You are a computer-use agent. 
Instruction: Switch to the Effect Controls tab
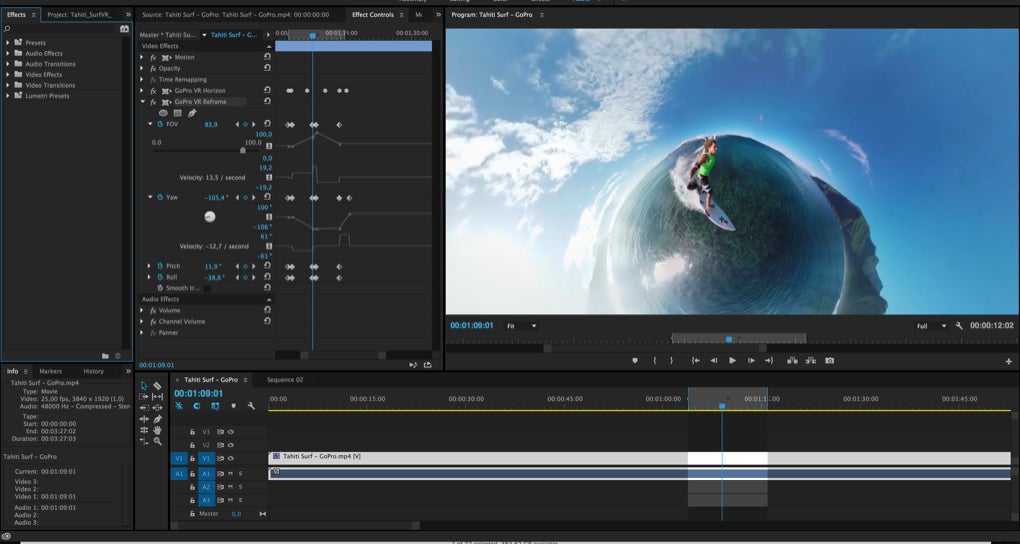pos(373,14)
